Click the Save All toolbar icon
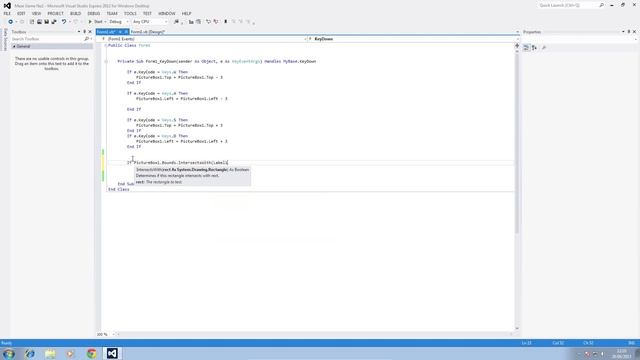640x360 pixels. tap(54, 22)
